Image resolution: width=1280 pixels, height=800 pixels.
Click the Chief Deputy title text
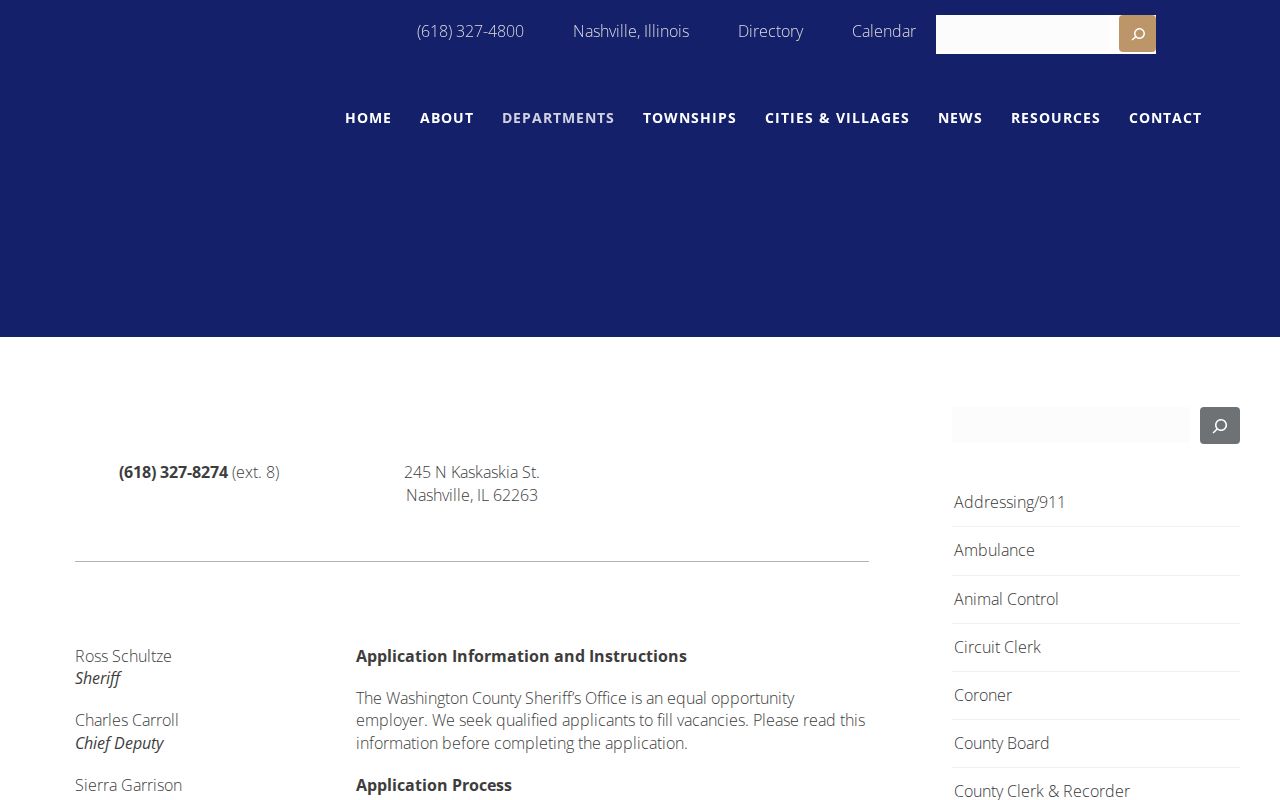119,743
